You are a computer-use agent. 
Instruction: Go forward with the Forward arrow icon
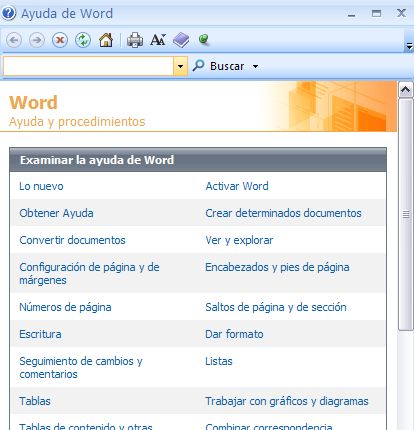[x=37, y=40]
